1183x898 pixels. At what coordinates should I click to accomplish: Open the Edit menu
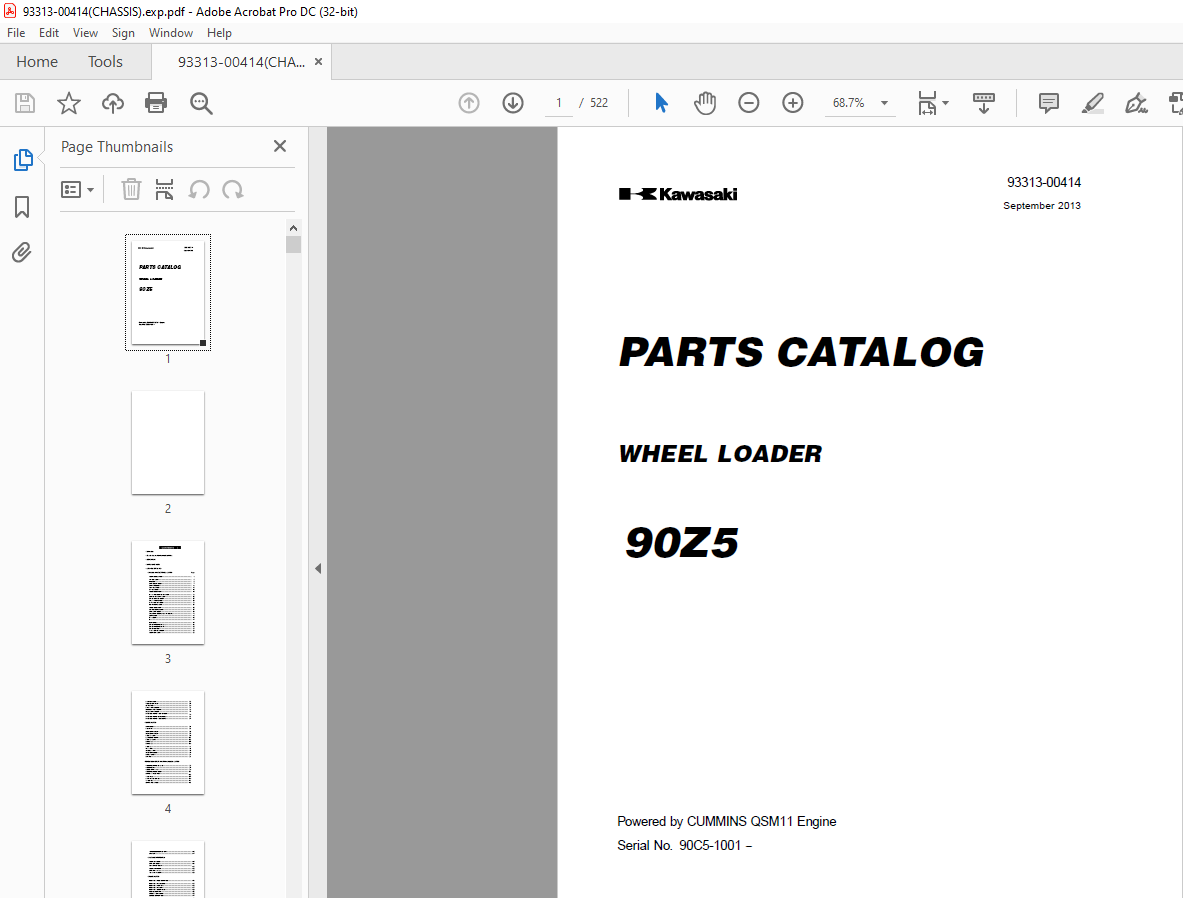pos(49,32)
